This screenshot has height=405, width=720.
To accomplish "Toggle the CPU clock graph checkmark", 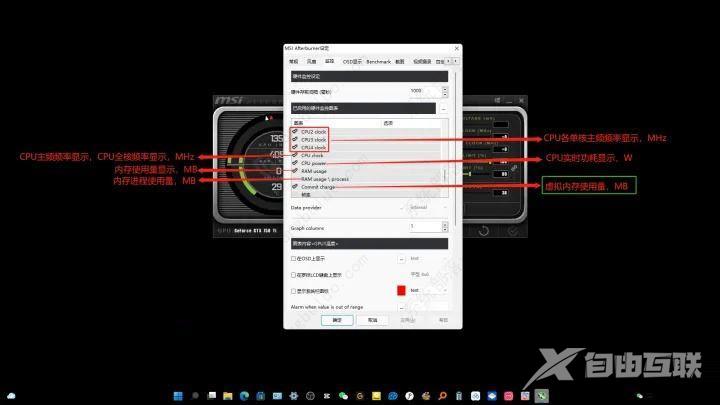I will (295, 155).
